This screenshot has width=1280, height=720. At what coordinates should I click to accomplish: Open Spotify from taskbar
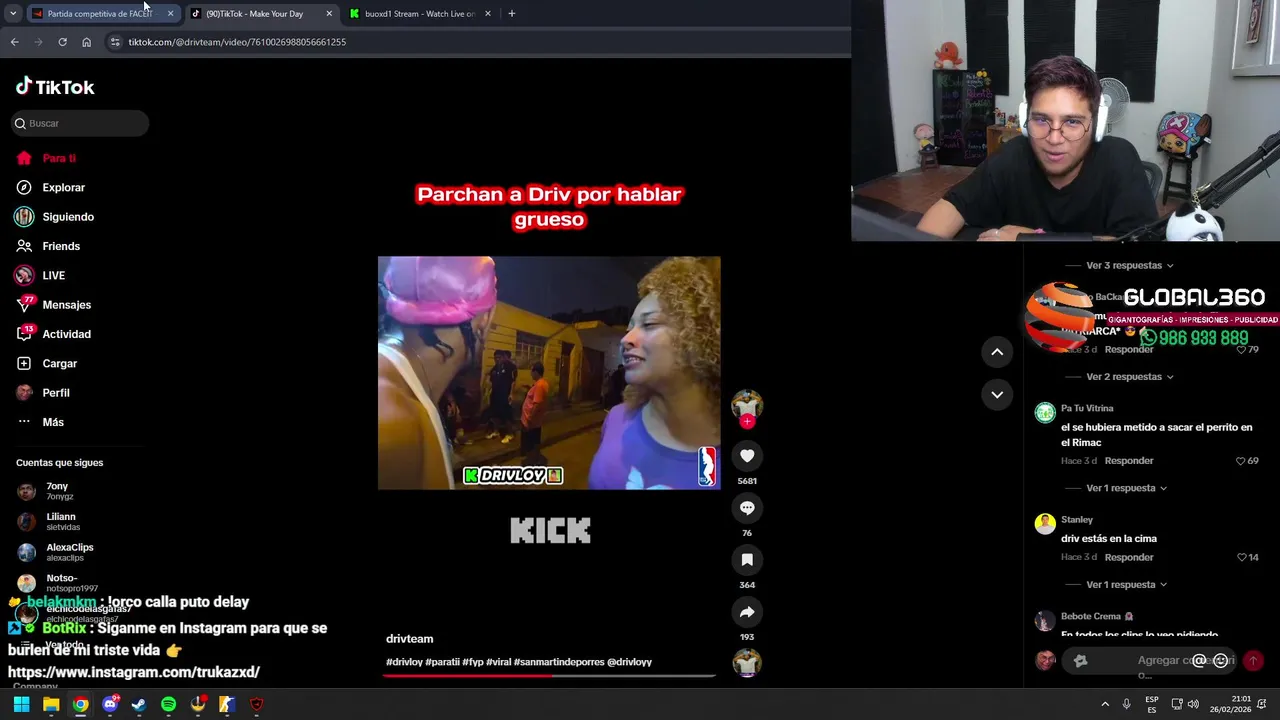click(x=168, y=705)
